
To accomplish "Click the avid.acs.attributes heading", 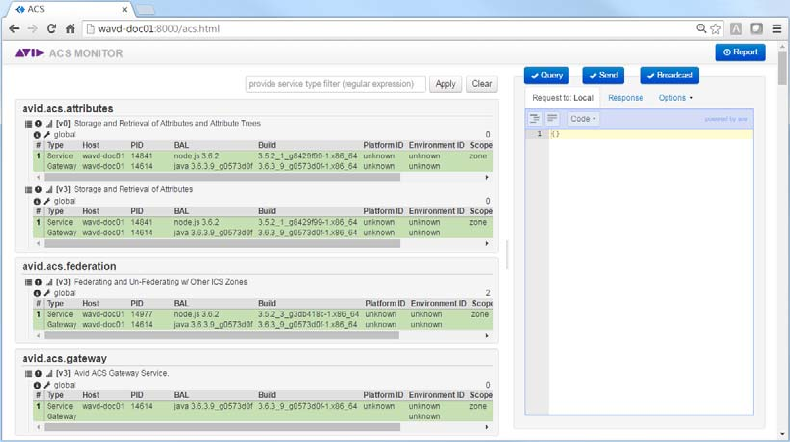I will click(x=68, y=108).
